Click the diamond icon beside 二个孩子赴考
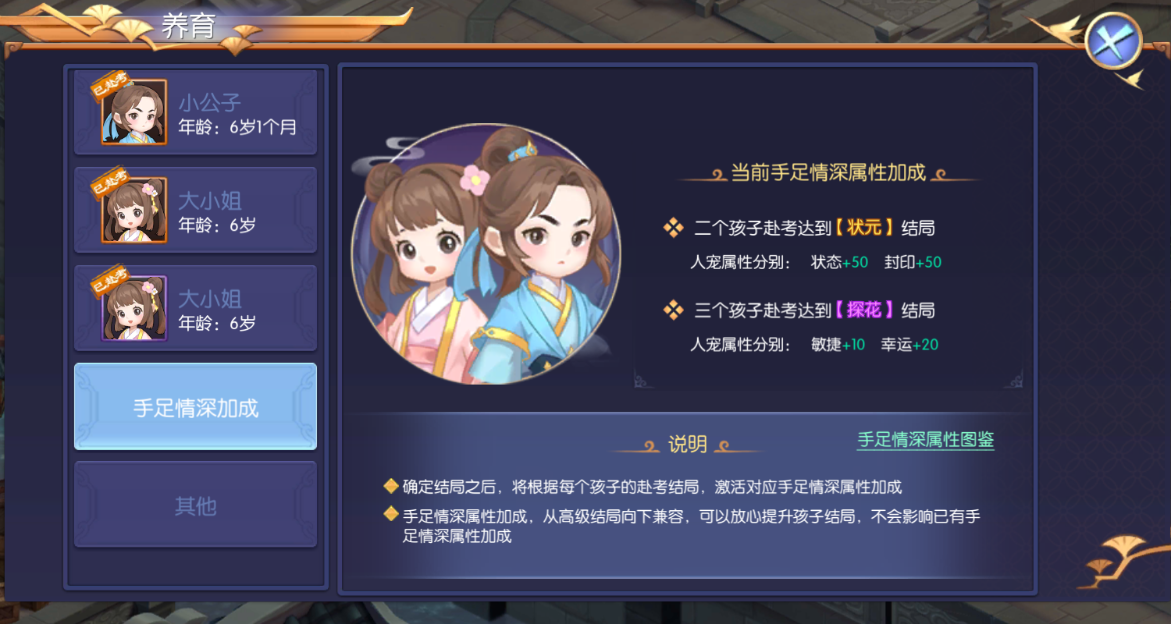The image size is (1171, 624). coord(673,228)
